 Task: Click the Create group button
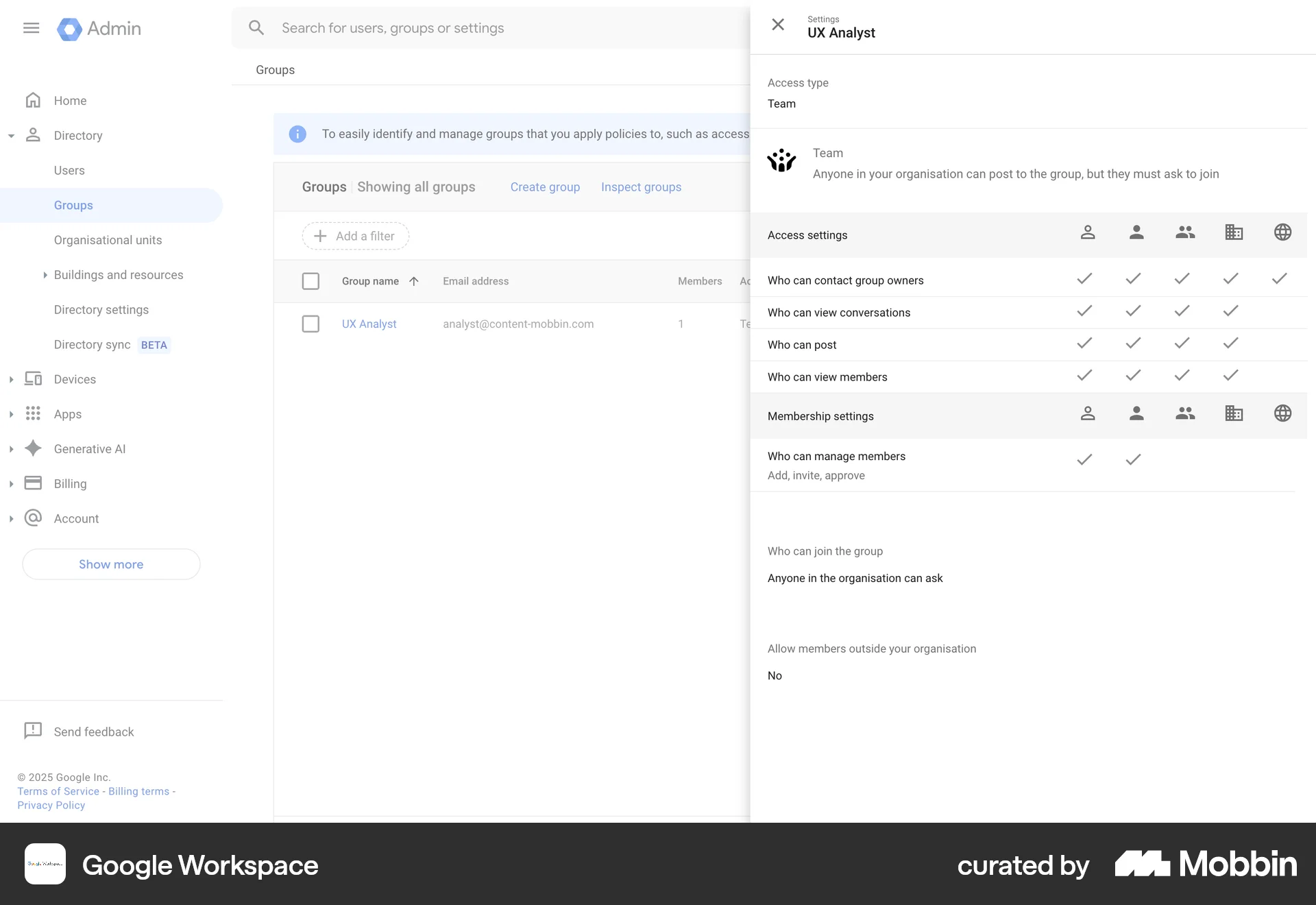pyautogui.click(x=544, y=186)
